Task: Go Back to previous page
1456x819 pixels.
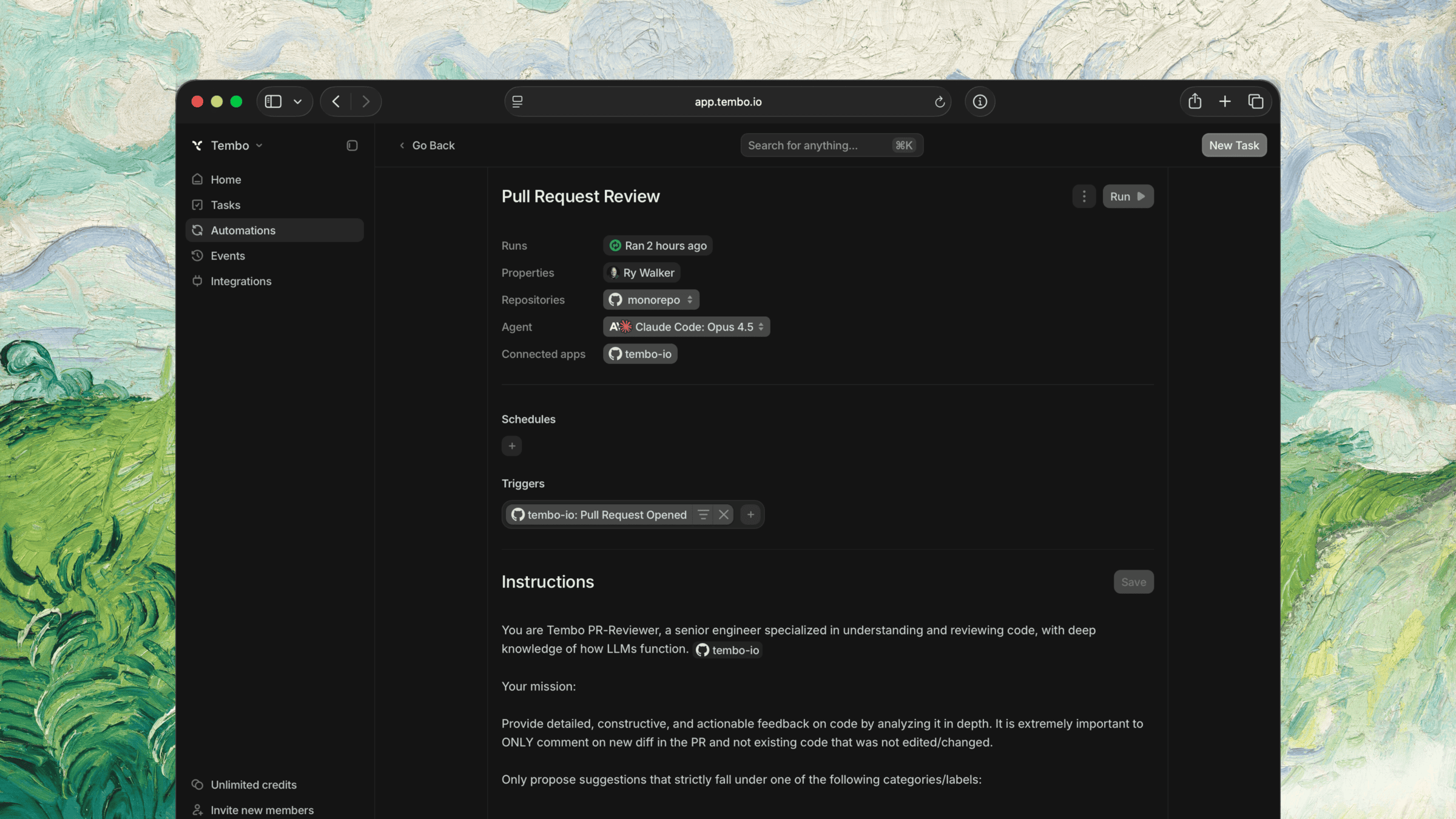Action: [427, 146]
